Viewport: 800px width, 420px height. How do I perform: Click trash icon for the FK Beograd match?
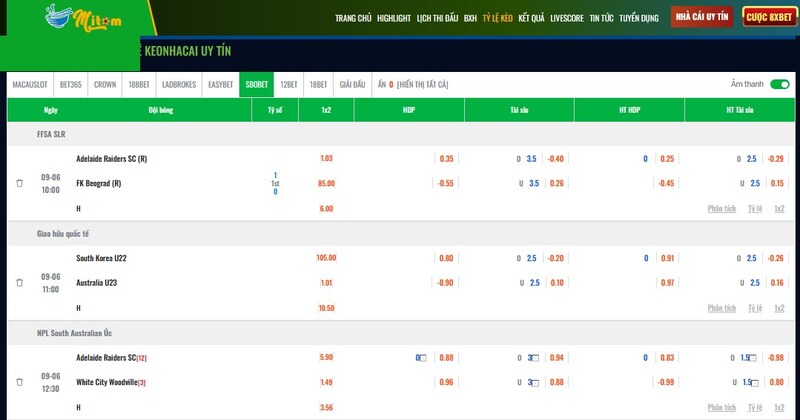pos(19,184)
